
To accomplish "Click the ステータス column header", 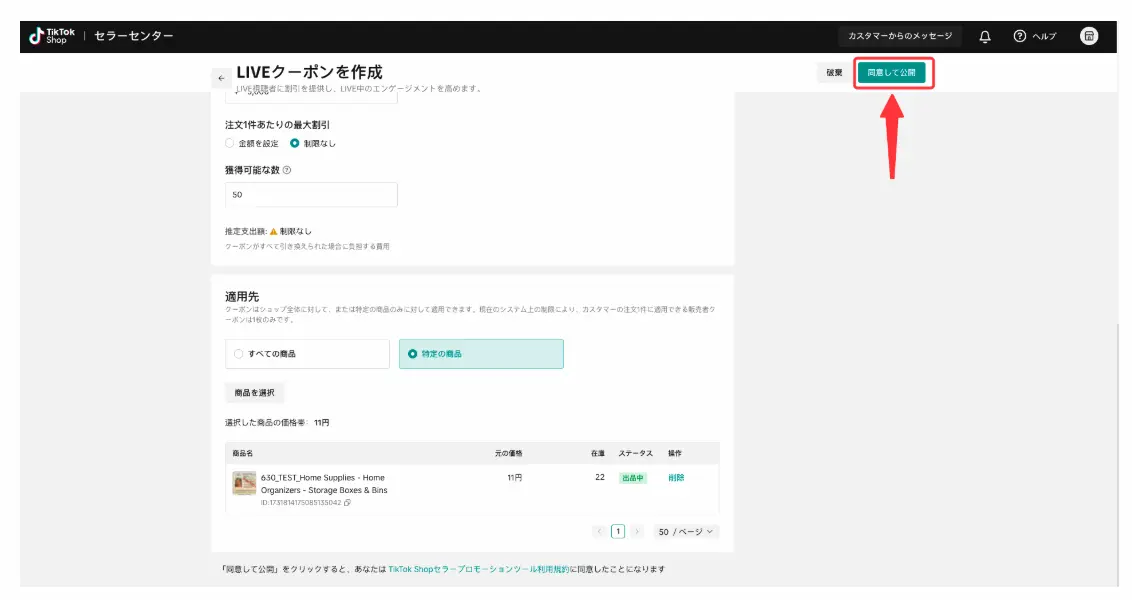I will [x=635, y=453].
